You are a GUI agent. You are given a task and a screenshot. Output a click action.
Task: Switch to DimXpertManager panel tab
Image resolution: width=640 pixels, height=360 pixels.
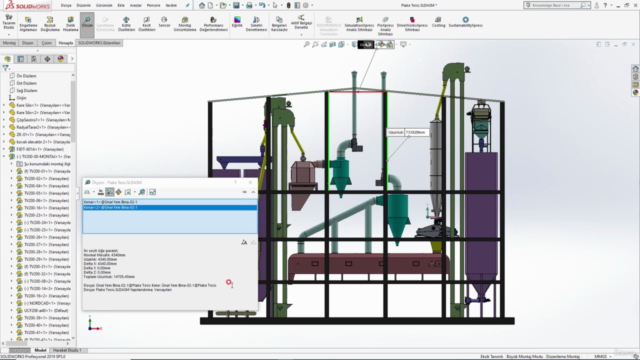(x=47, y=59)
